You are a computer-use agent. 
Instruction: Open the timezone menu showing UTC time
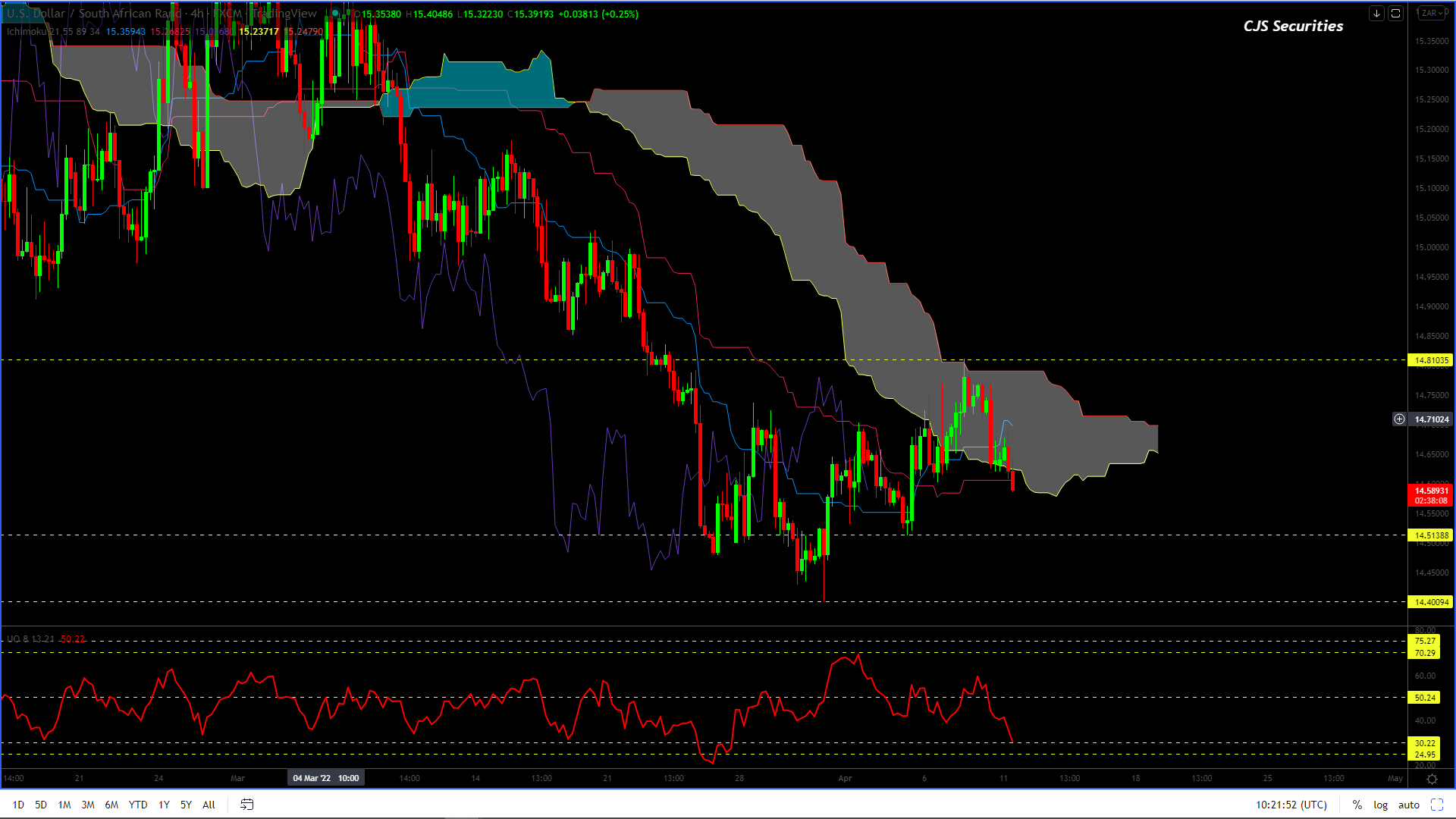(1291, 805)
